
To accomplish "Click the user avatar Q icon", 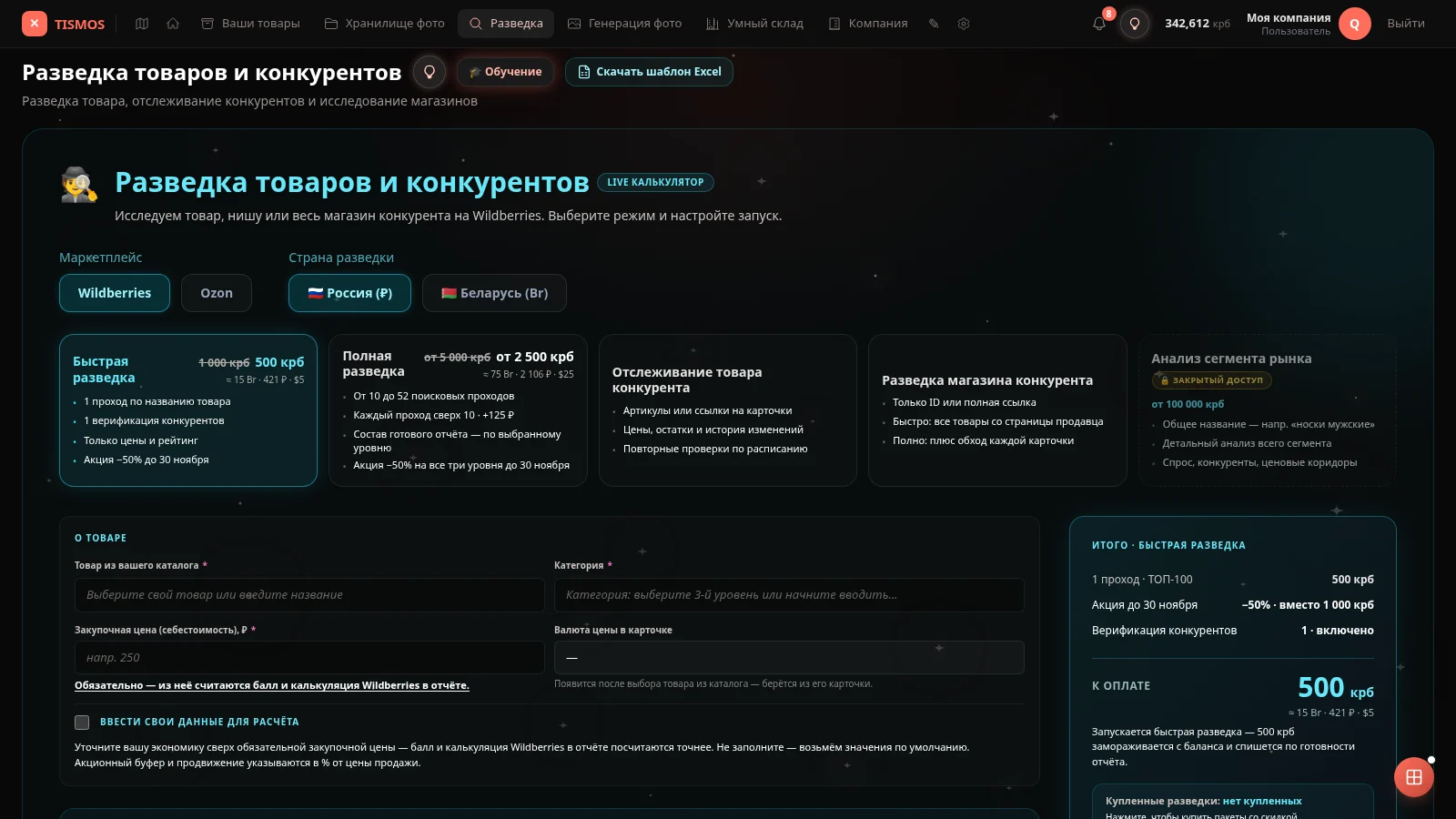I will point(1354,24).
